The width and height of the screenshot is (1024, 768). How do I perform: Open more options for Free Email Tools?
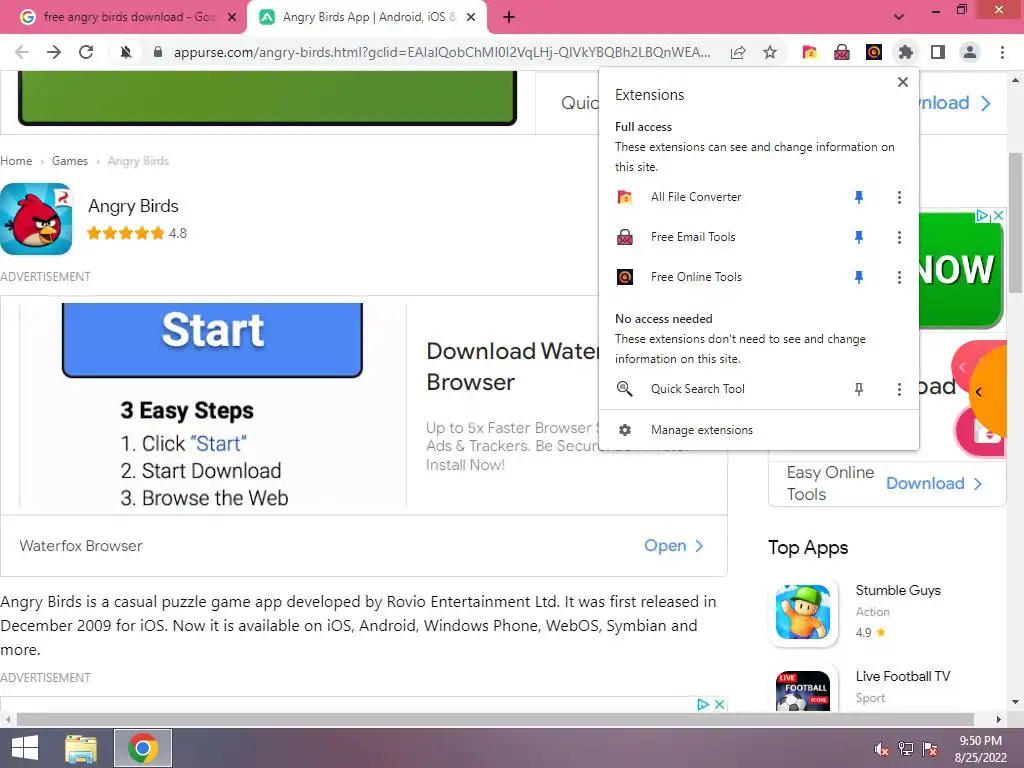pyautogui.click(x=899, y=237)
